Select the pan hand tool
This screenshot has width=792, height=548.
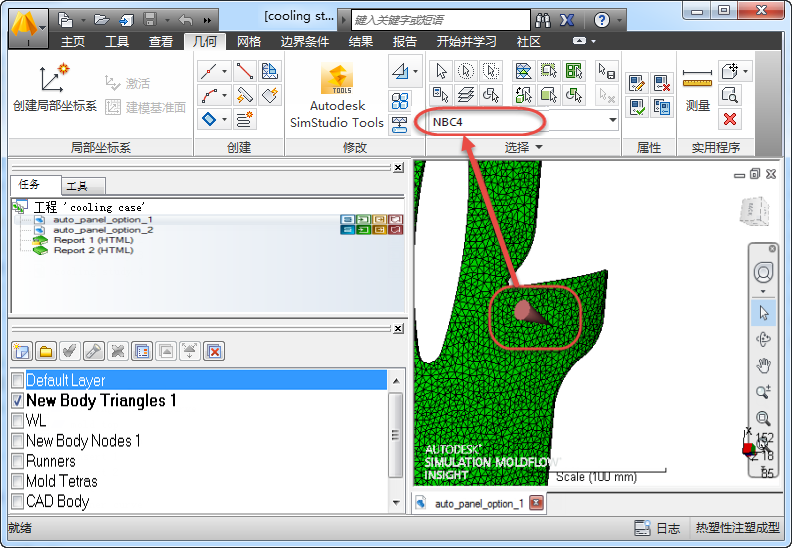[763, 365]
